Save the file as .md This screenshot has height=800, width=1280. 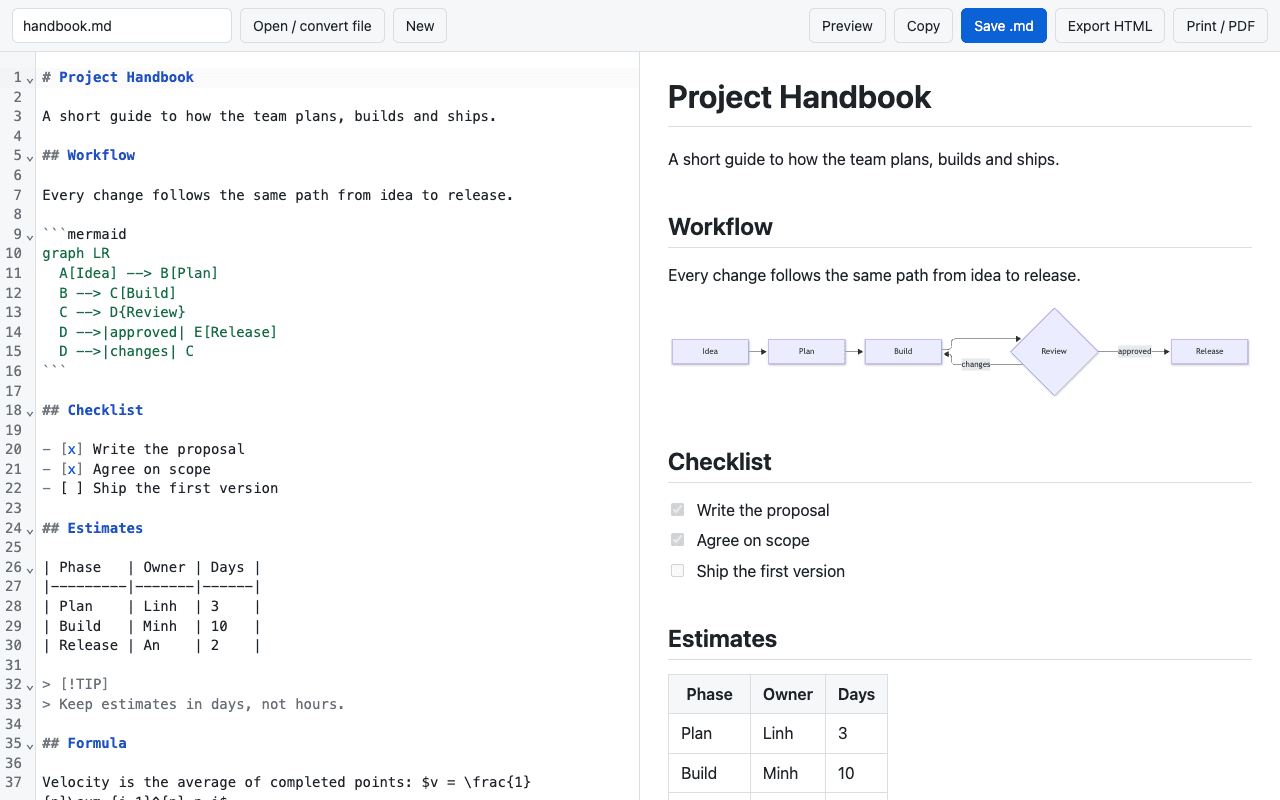(1004, 26)
